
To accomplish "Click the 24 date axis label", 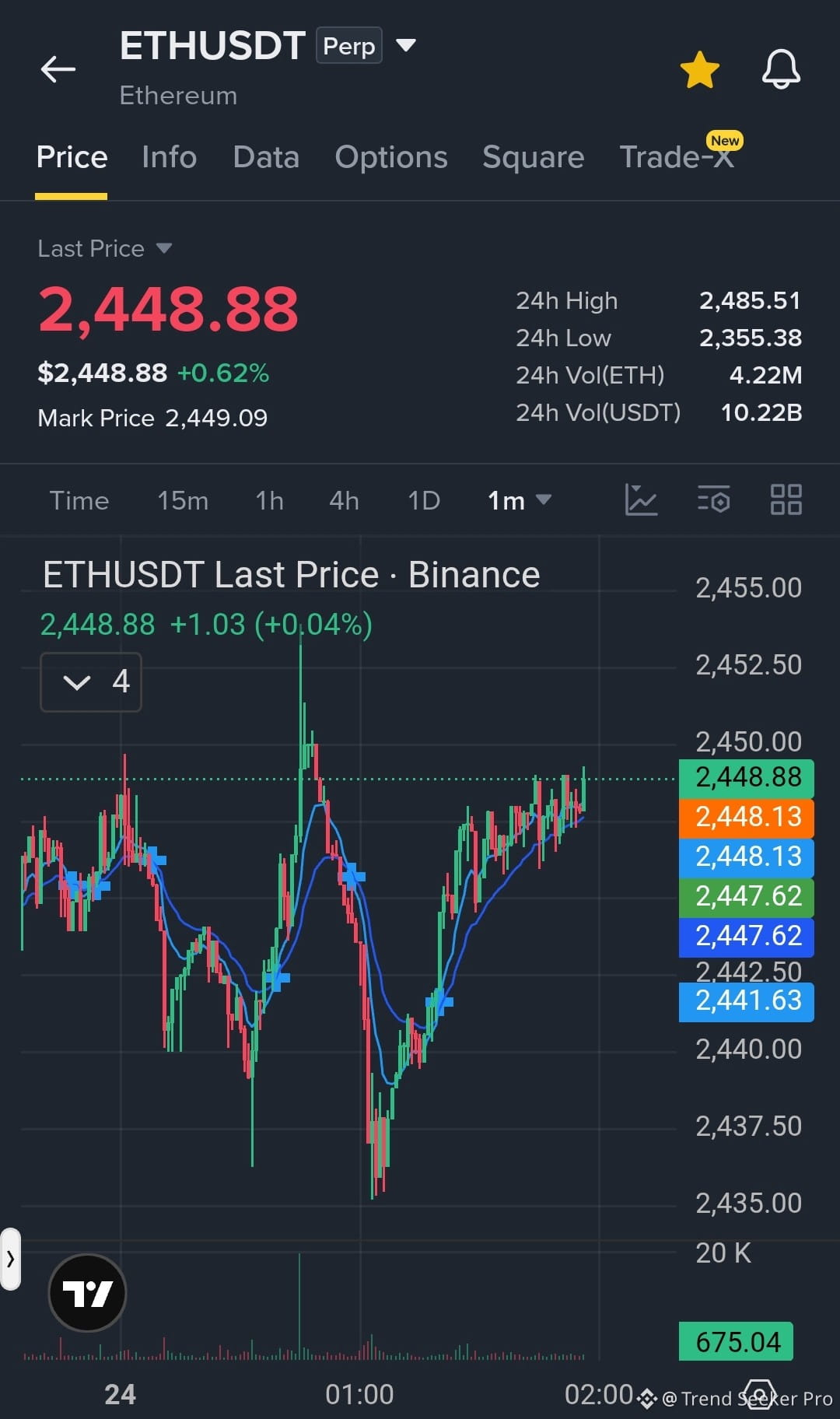I will pos(121,1394).
